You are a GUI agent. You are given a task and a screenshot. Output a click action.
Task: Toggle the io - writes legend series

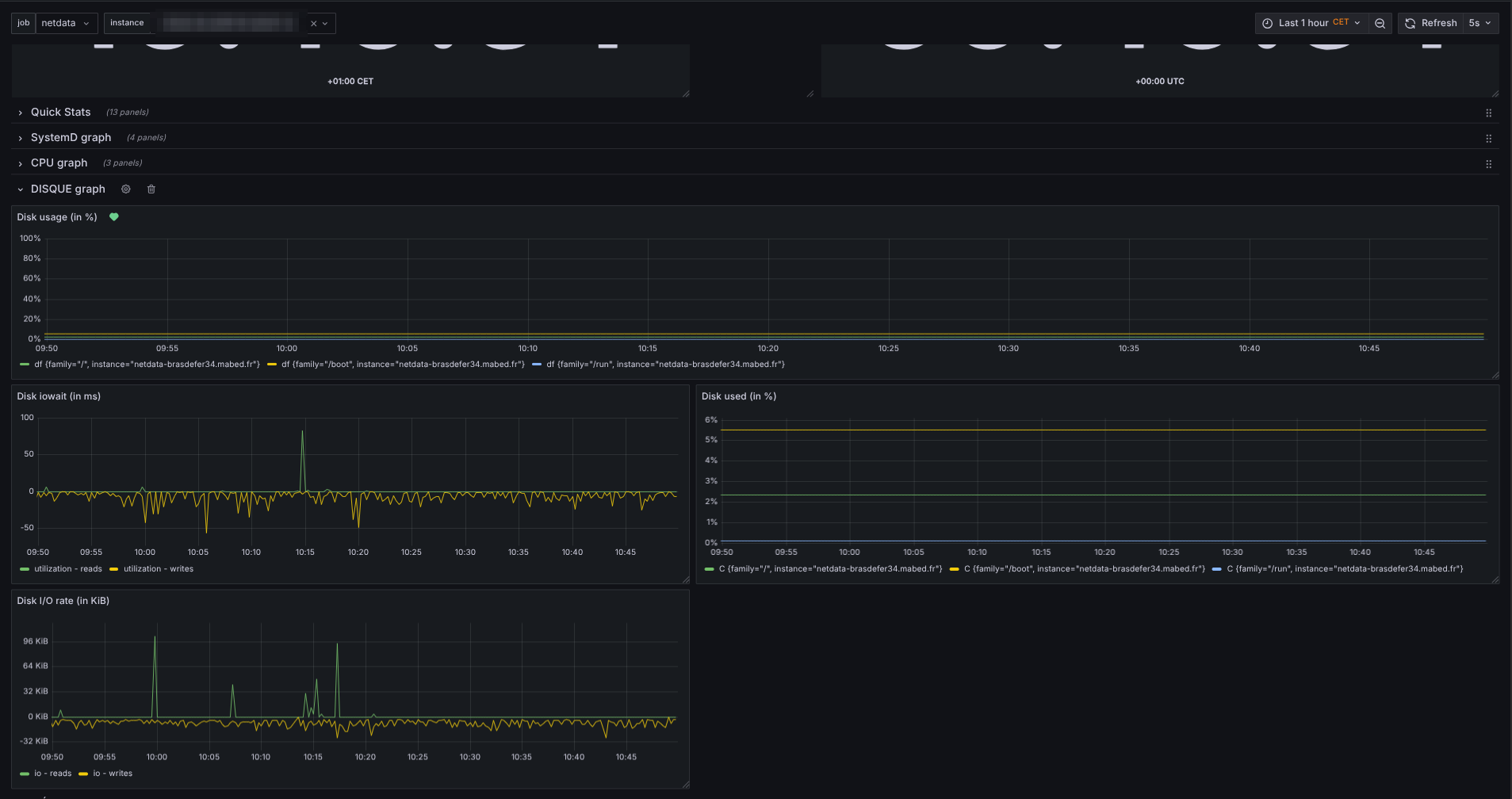pos(113,774)
